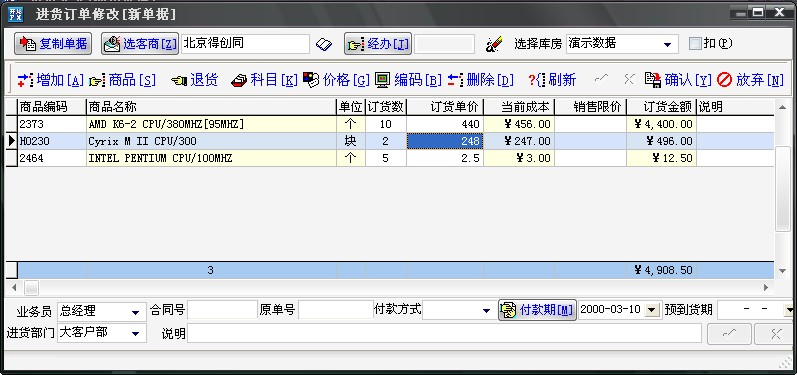Click the vertical scrollbar down arrow
Viewport: 797px width, 375px height.
tap(783, 271)
